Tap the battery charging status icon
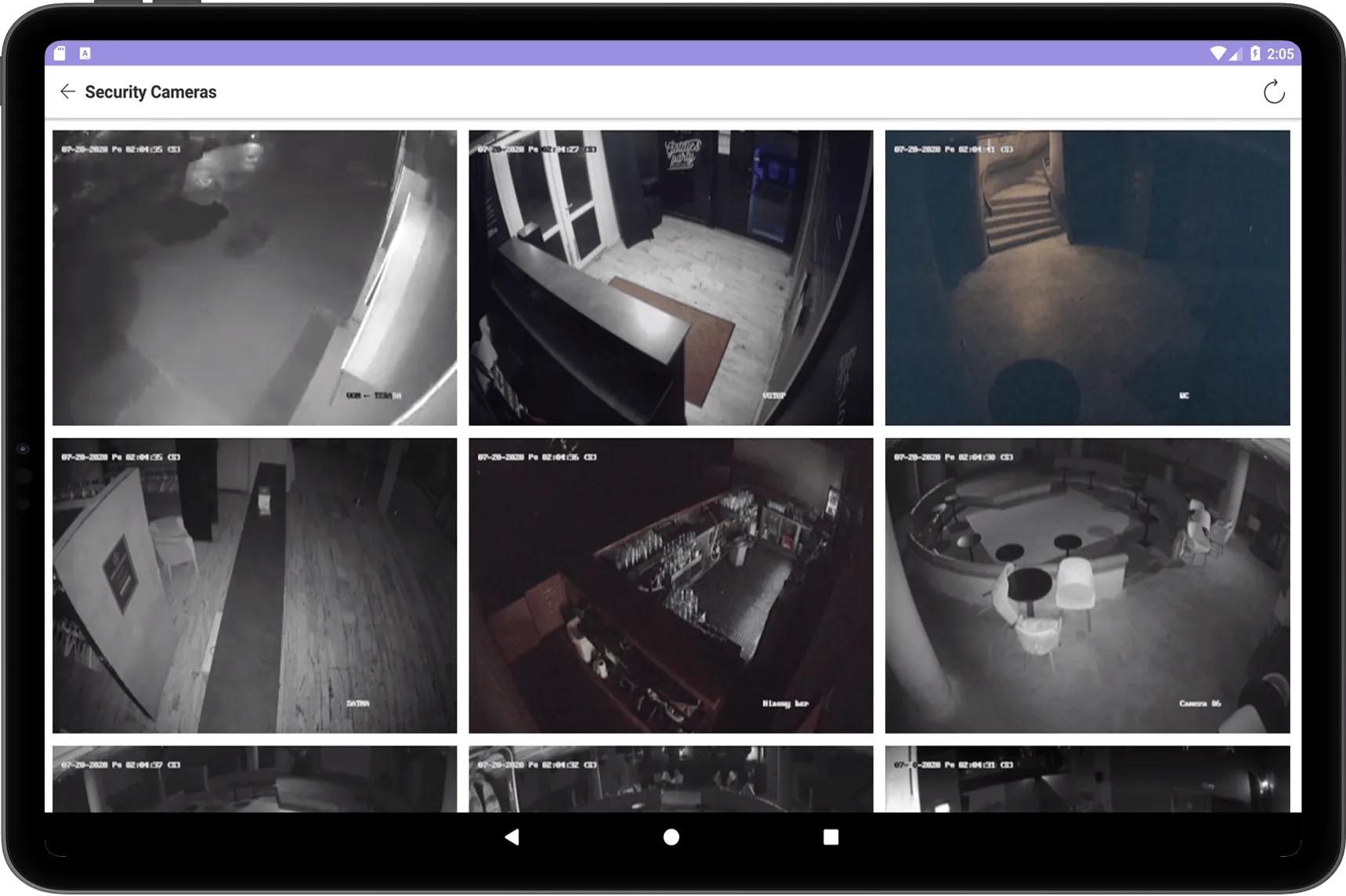This screenshot has width=1346, height=896. [1255, 53]
